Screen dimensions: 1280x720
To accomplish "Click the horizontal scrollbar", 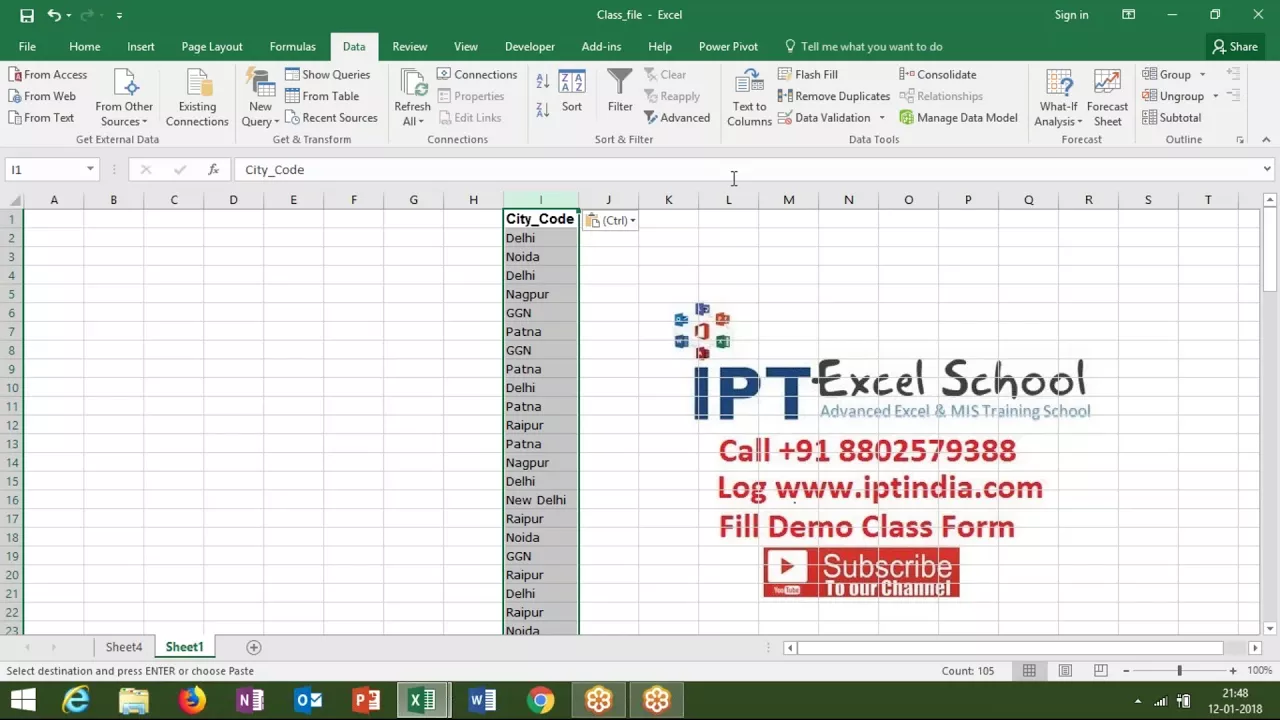I will tap(1010, 648).
